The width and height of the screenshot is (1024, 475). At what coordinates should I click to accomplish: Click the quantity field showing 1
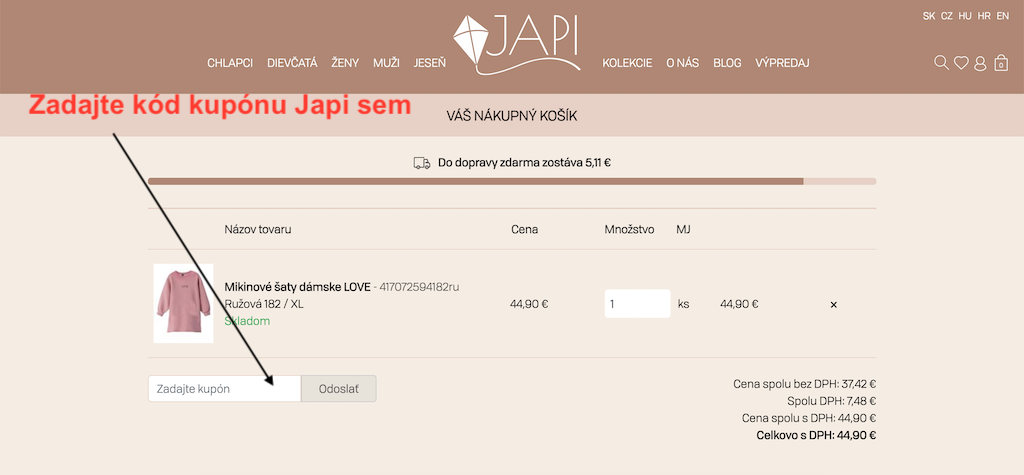click(637, 304)
